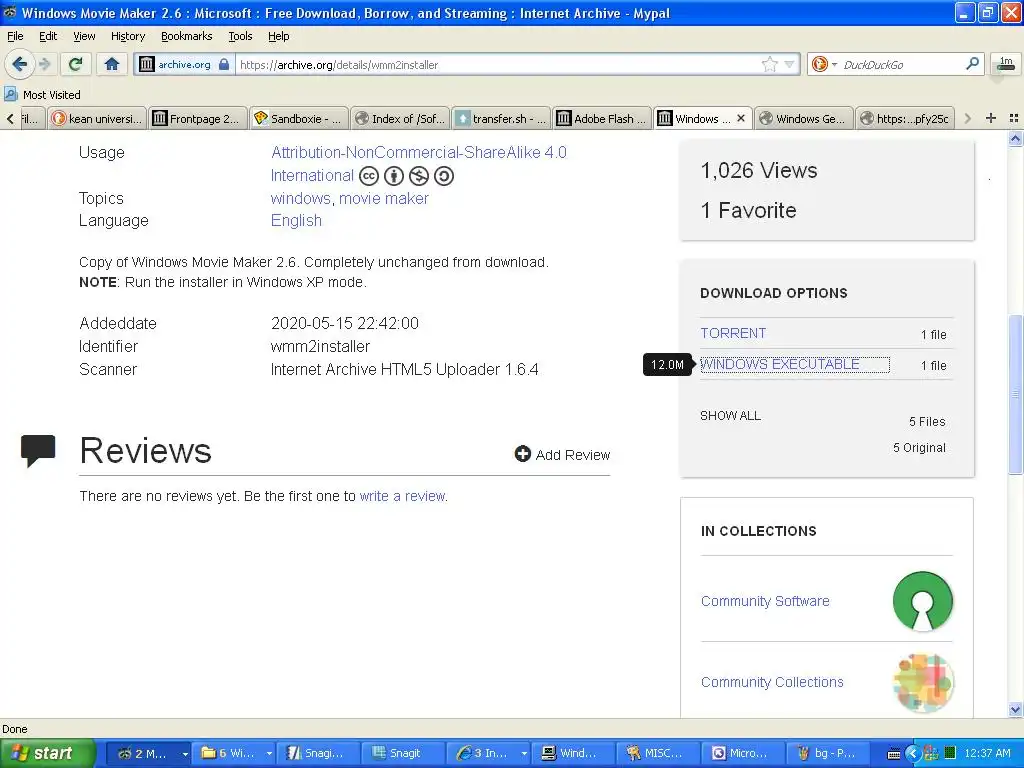Switch to the Index of /Sof... tab
Screen dimensions: 1024x768
point(400,118)
